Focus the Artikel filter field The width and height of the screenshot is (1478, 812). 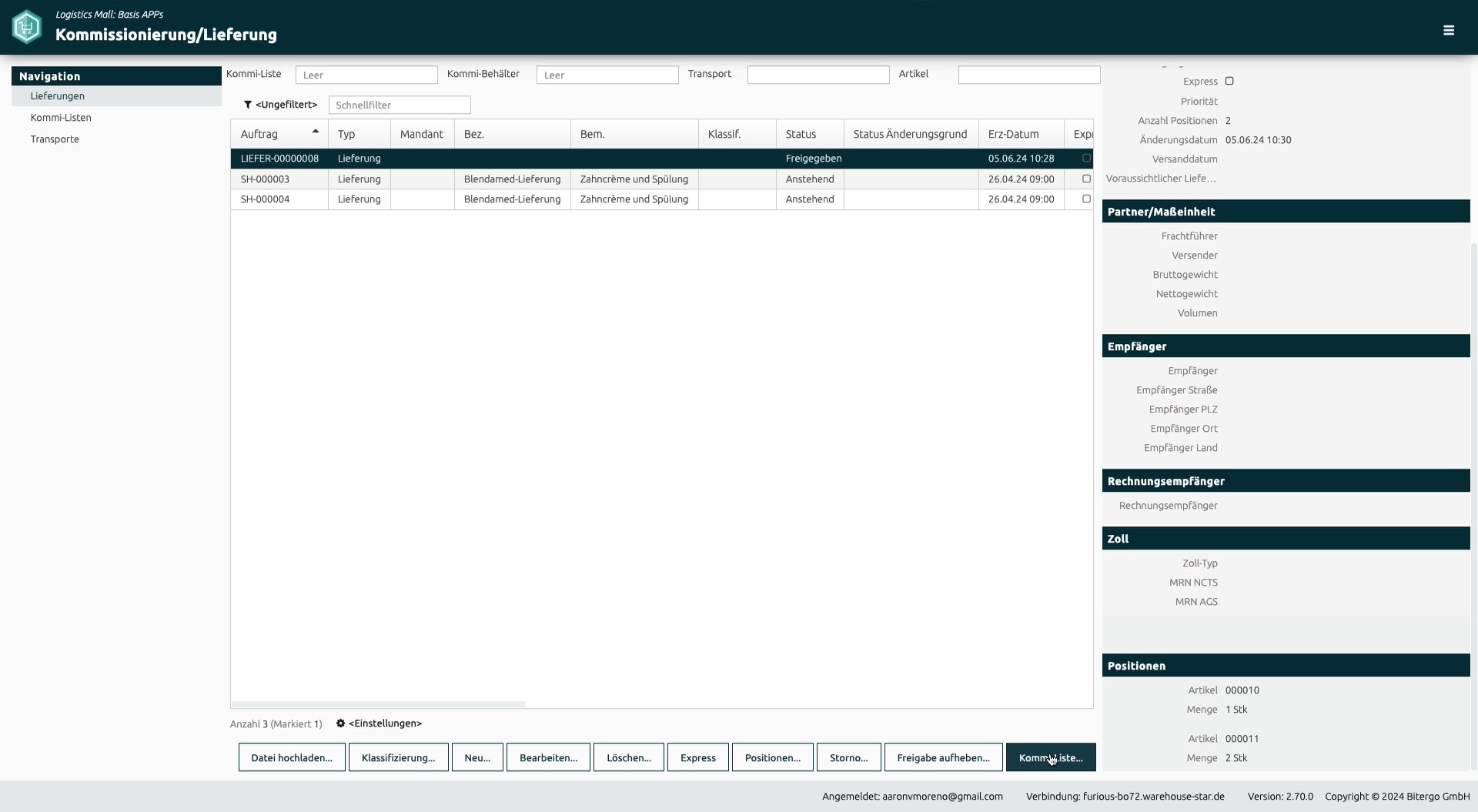pyautogui.click(x=1029, y=75)
